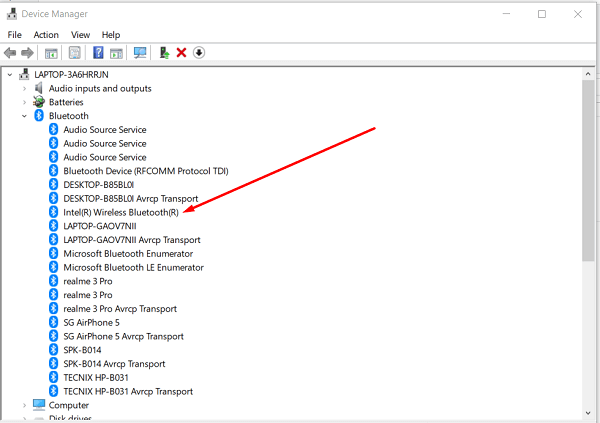Select SPK-B014 Avrcp Transport

[114, 364]
